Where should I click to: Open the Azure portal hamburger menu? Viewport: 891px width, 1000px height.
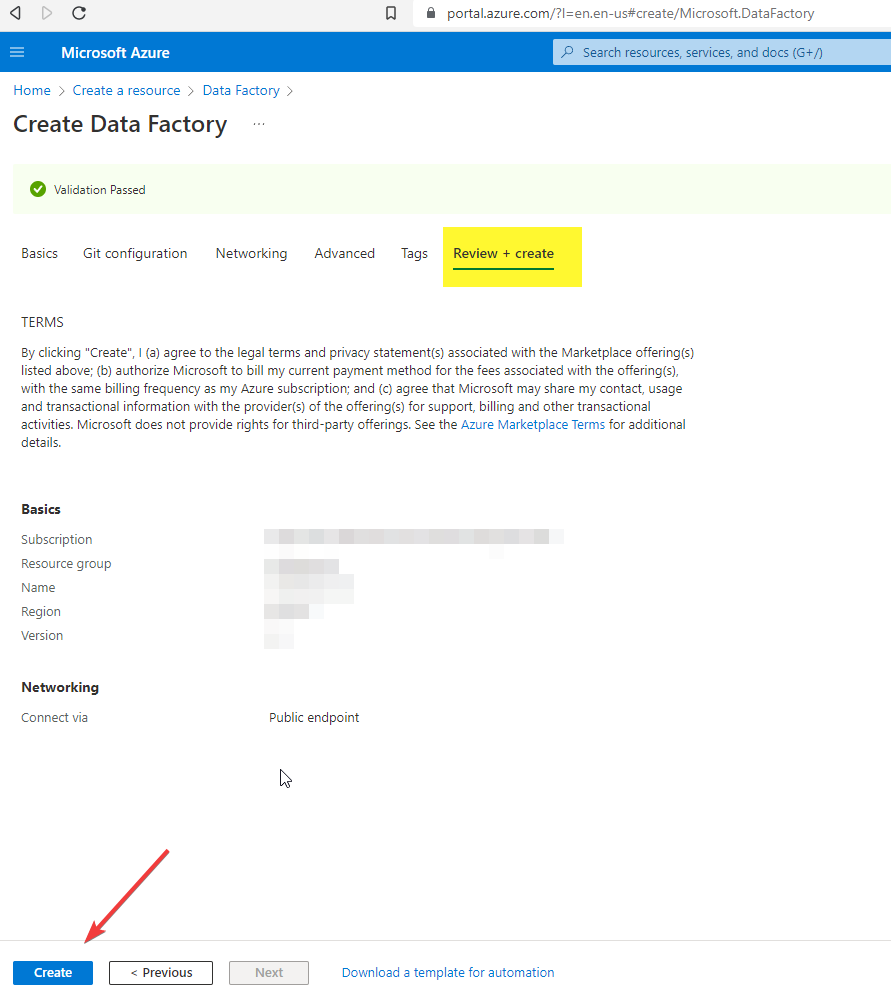pos(17,52)
